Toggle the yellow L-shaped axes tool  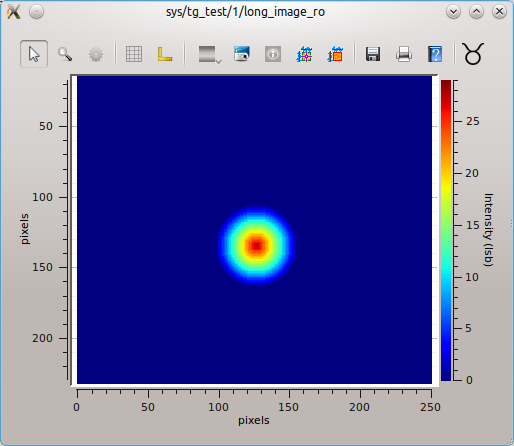tap(165, 54)
